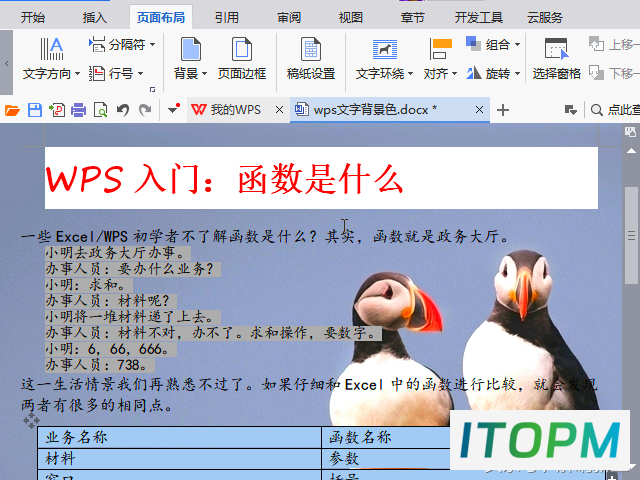Click the table move handle icon

[31, 420]
